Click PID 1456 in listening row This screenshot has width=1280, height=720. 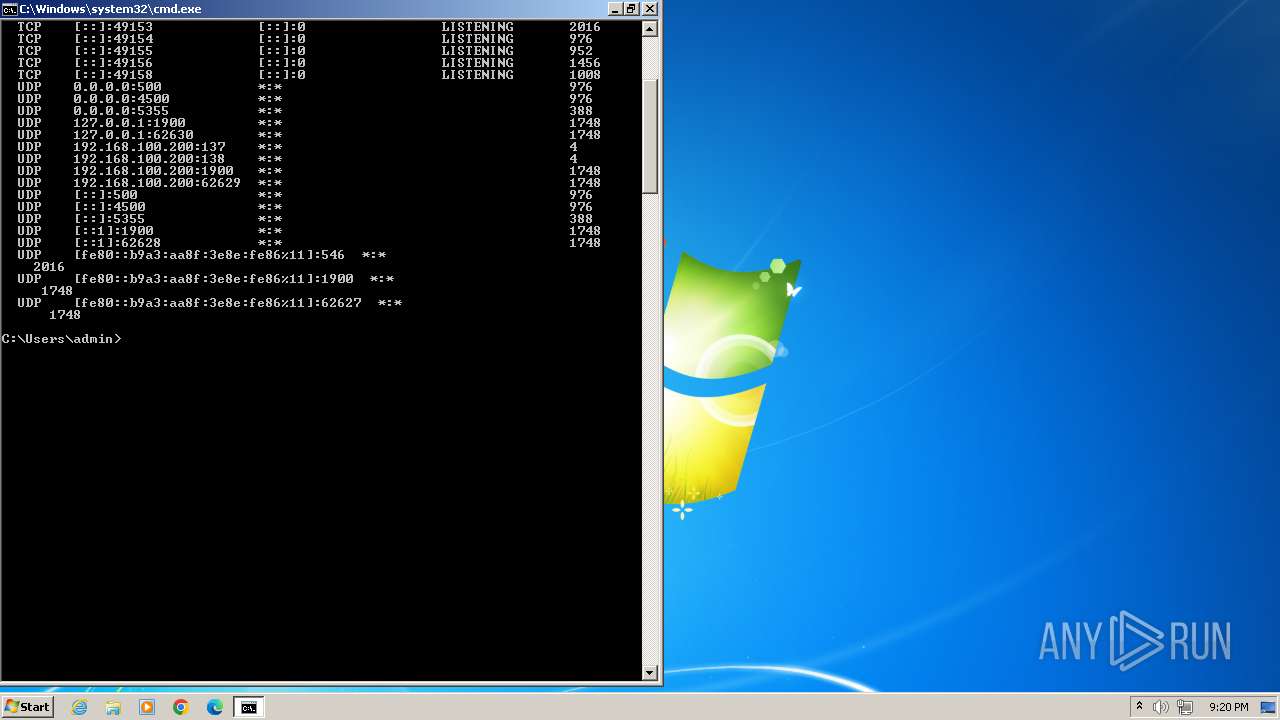pyautogui.click(x=585, y=63)
